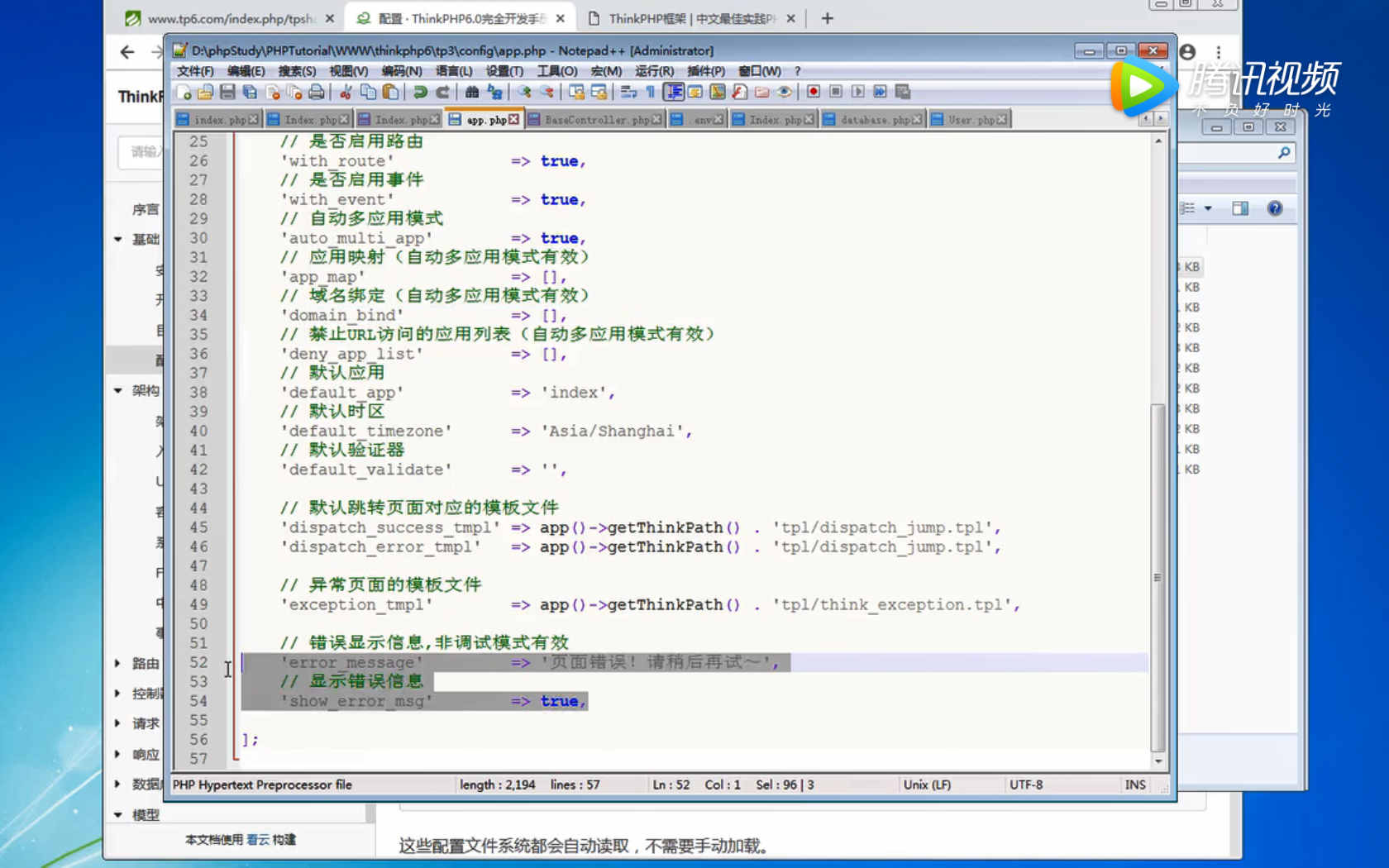This screenshot has height=868, width=1389.
Task: Click the Close file toolbar icon
Action: click(x=272, y=92)
